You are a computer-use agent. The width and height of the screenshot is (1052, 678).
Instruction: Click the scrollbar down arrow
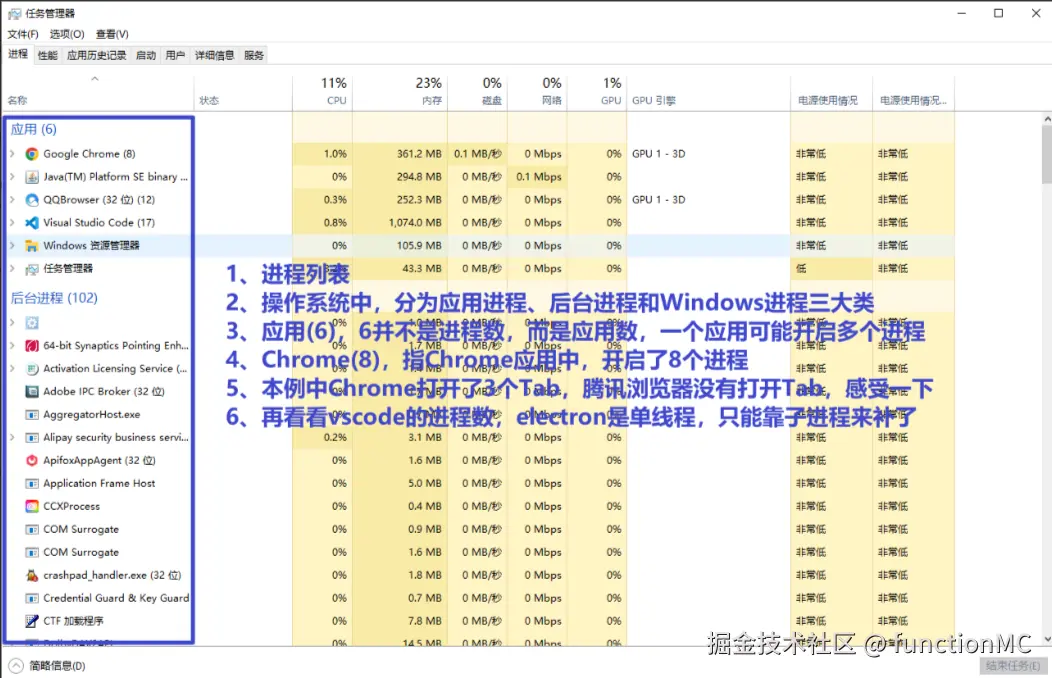(1047, 640)
